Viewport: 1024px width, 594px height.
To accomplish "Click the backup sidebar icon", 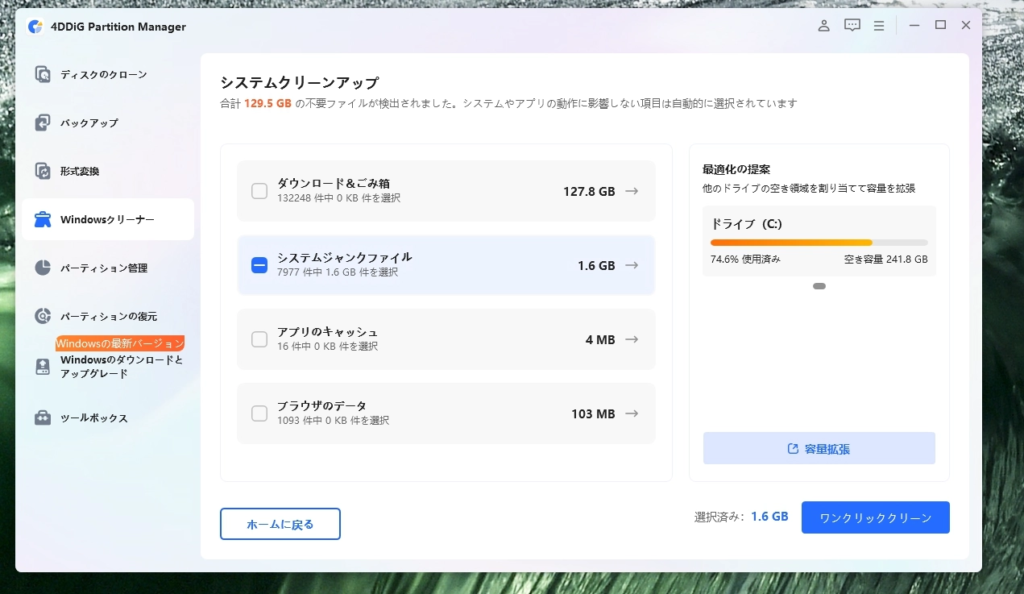I will click(x=42, y=123).
